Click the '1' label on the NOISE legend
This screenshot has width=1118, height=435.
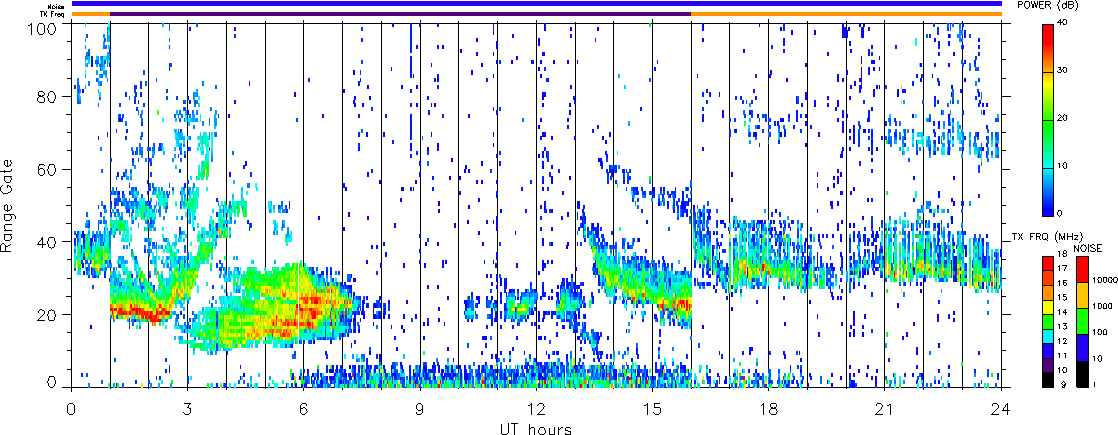click(1094, 384)
